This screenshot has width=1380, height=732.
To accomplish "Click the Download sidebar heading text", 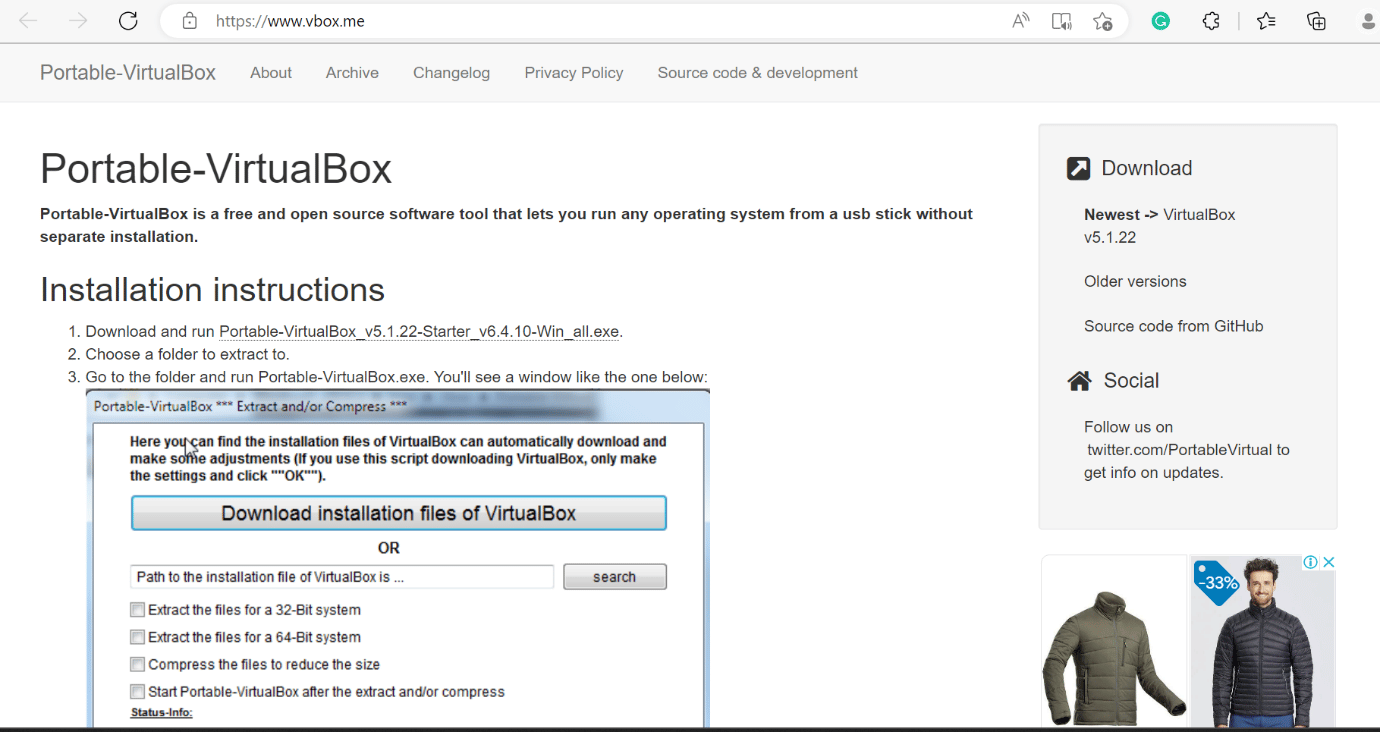I will click(x=1147, y=168).
